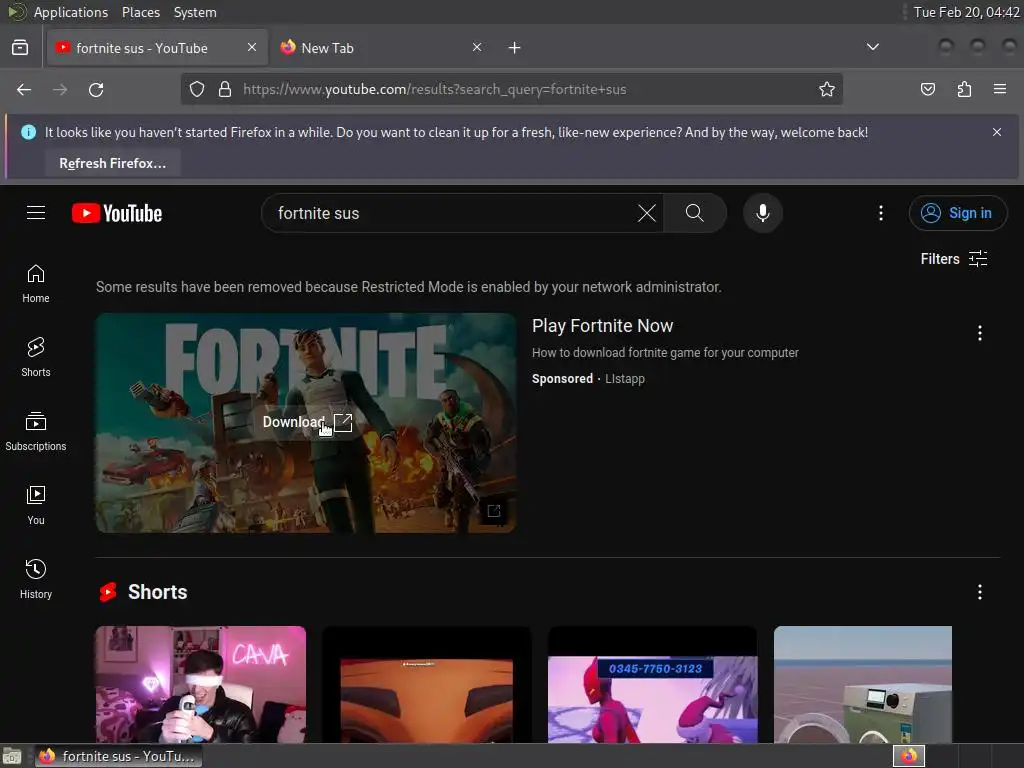1024x768 pixels.
Task: Open the YouTube guide hamburger menu
Action: click(x=36, y=213)
